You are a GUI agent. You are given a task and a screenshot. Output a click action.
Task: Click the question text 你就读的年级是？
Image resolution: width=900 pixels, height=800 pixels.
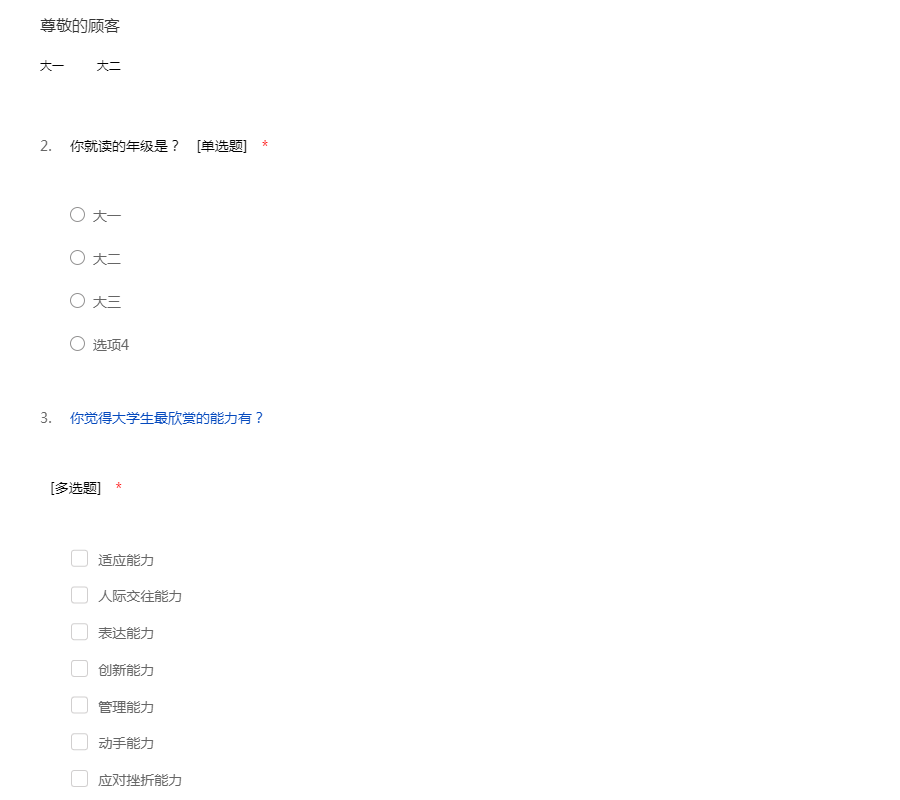(x=125, y=146)
